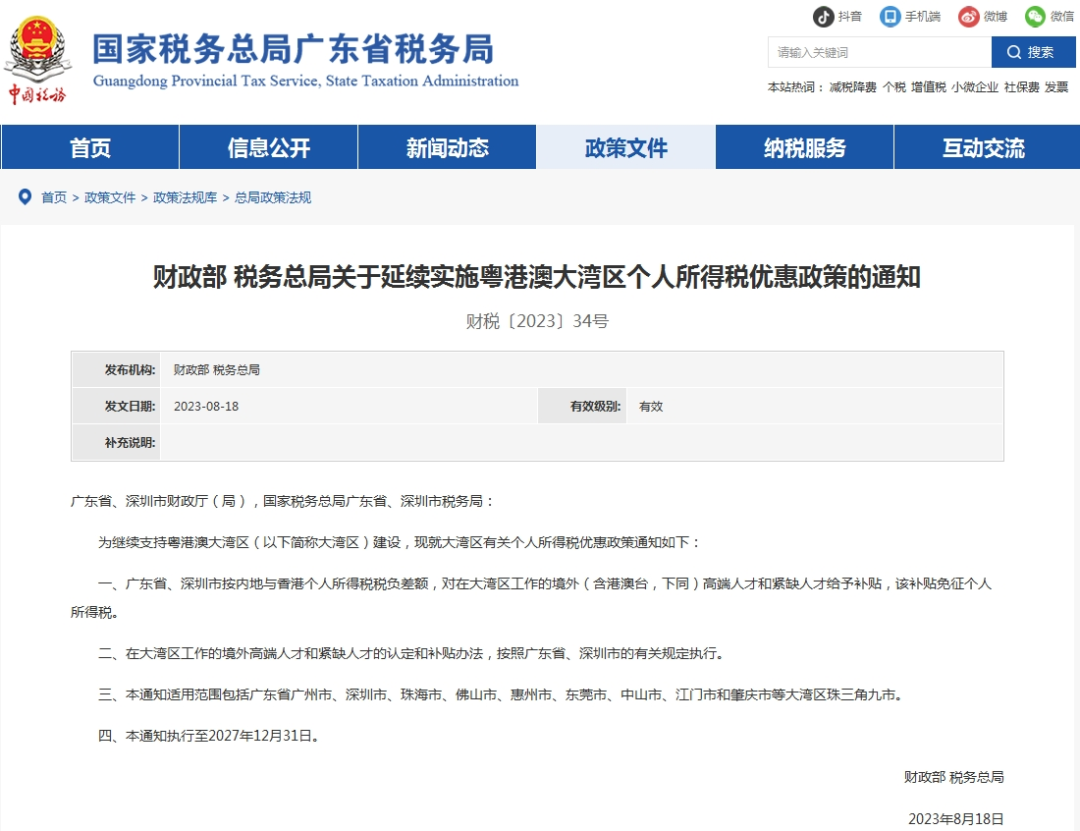The width and height of the screenshot is (1080, 831).
Task: Click the location pin breadcrumb icon
Action: click(x=24, y=197)
